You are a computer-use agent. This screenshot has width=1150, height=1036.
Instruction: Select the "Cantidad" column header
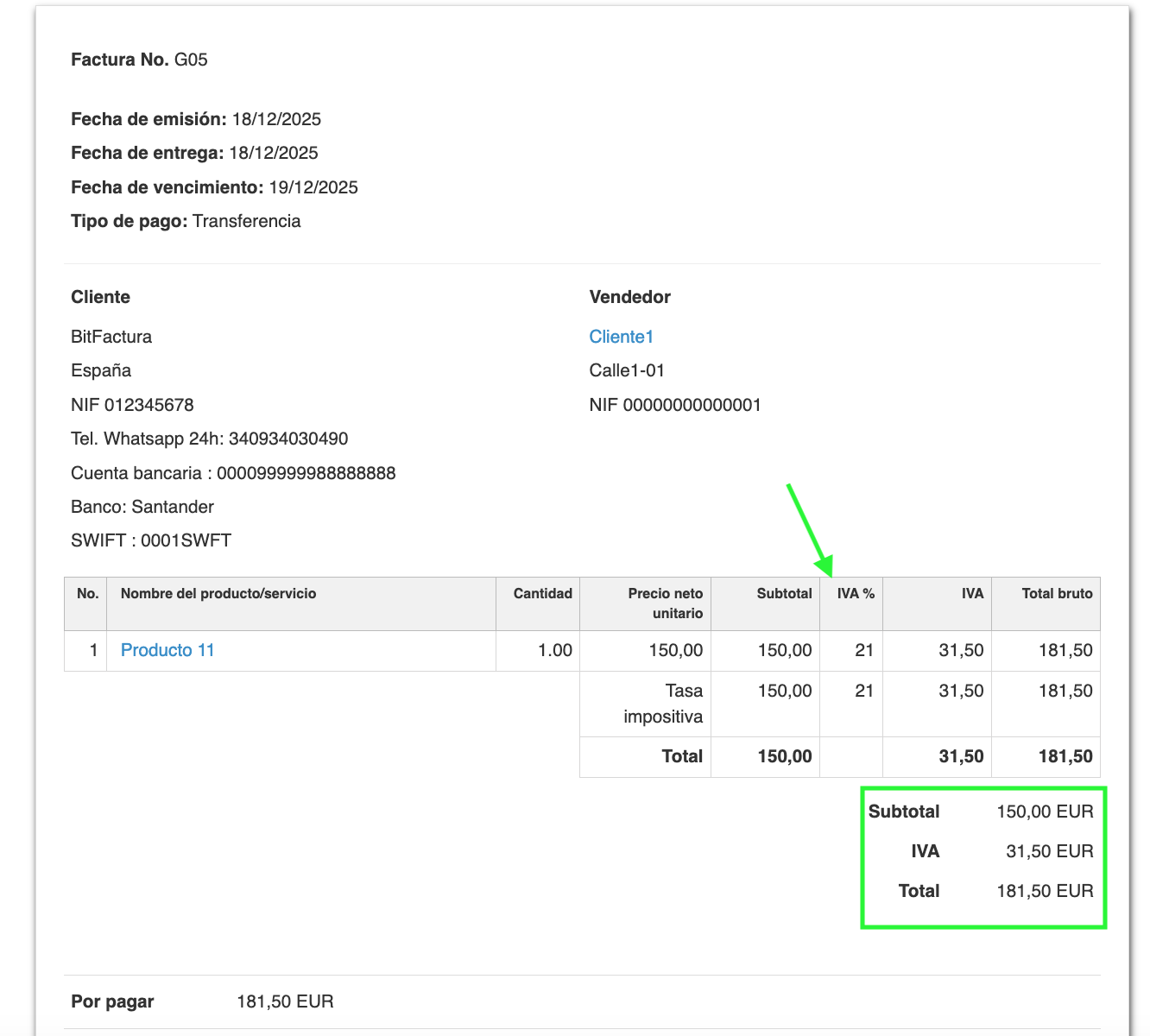pos(542,594)
